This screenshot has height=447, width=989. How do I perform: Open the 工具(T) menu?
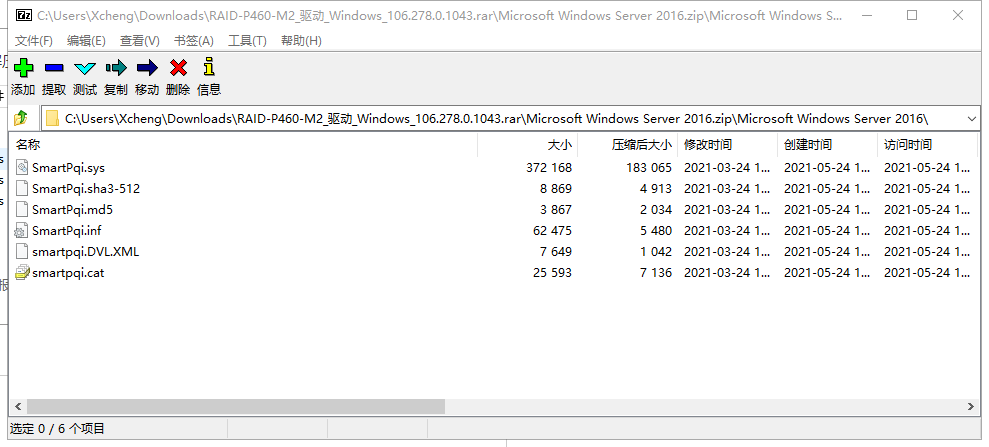point(247,41)
